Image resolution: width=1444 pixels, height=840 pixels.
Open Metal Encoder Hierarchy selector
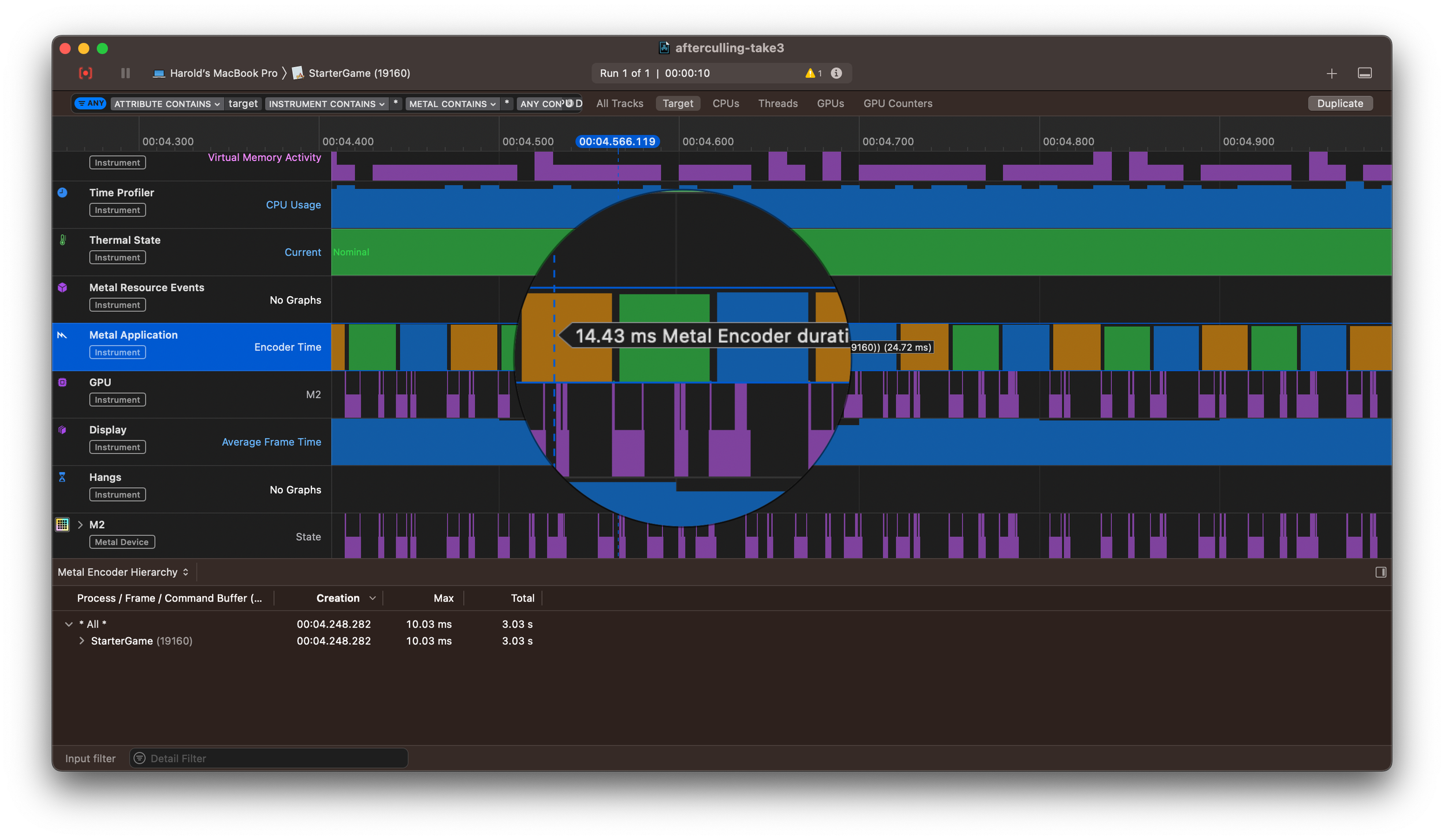(123, 572)
